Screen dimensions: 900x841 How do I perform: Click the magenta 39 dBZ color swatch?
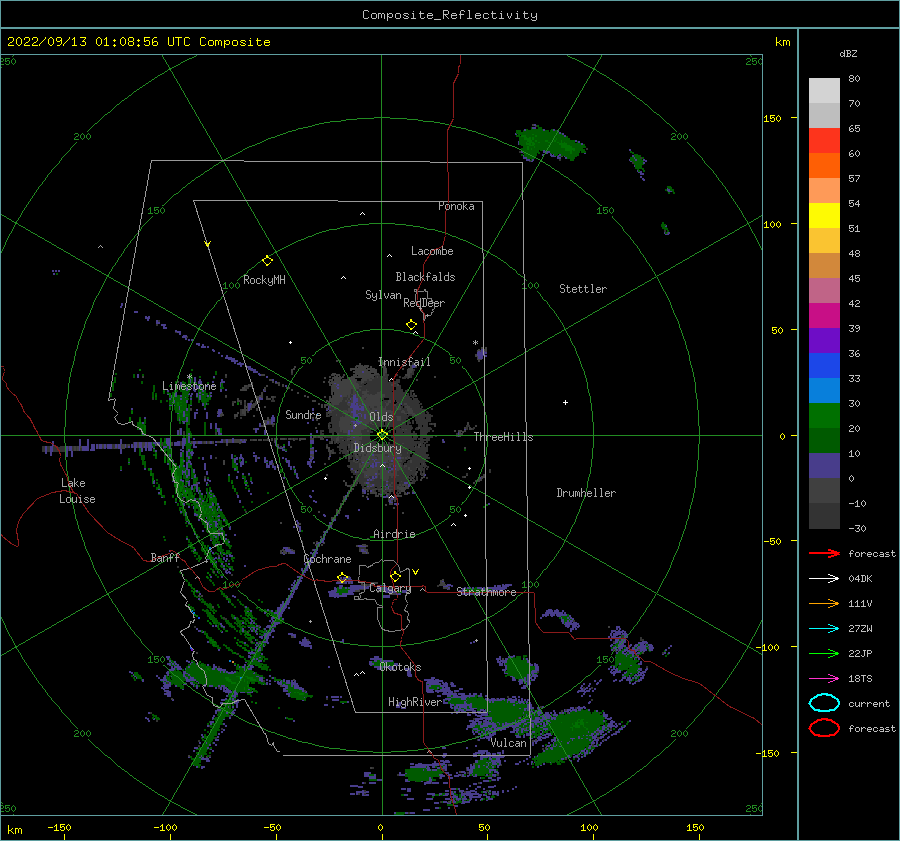point(824,316)
